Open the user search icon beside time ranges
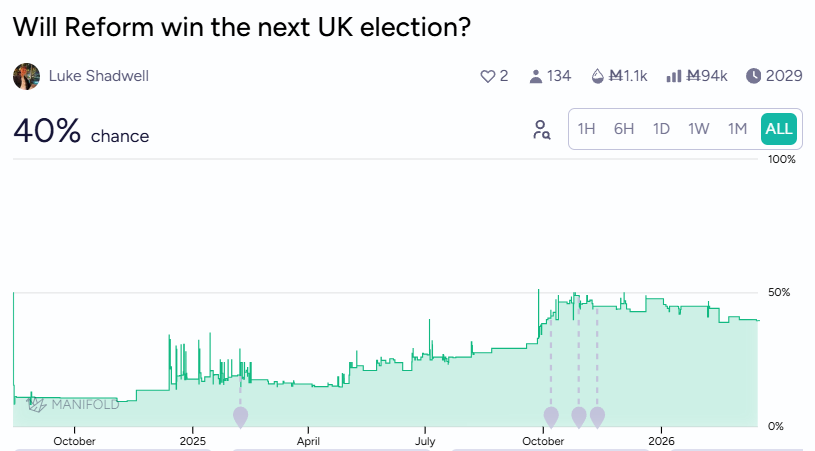The image size is (815, 451). (x=542, y=129)
